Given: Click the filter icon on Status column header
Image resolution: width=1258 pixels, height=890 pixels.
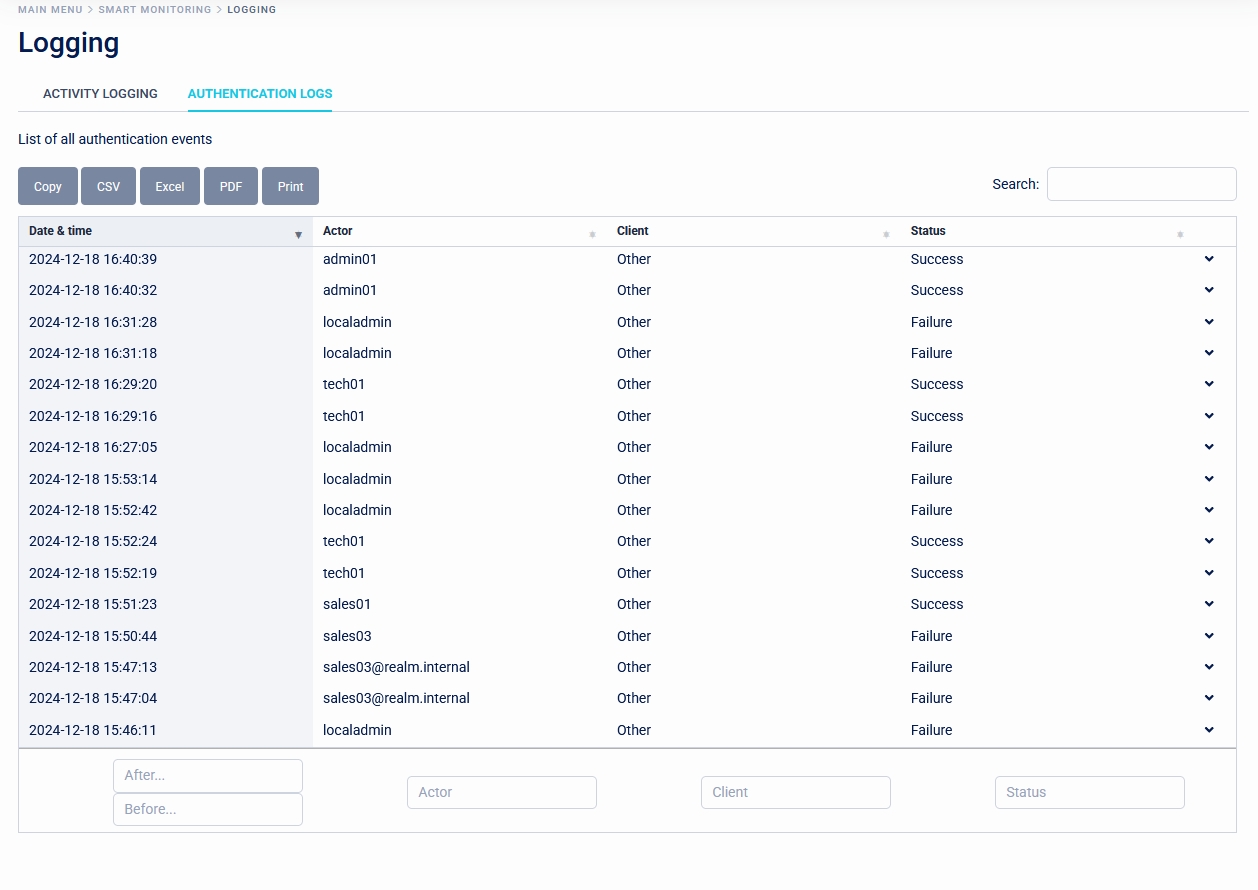Looking at the screenshot, I should click(1179, 233).
